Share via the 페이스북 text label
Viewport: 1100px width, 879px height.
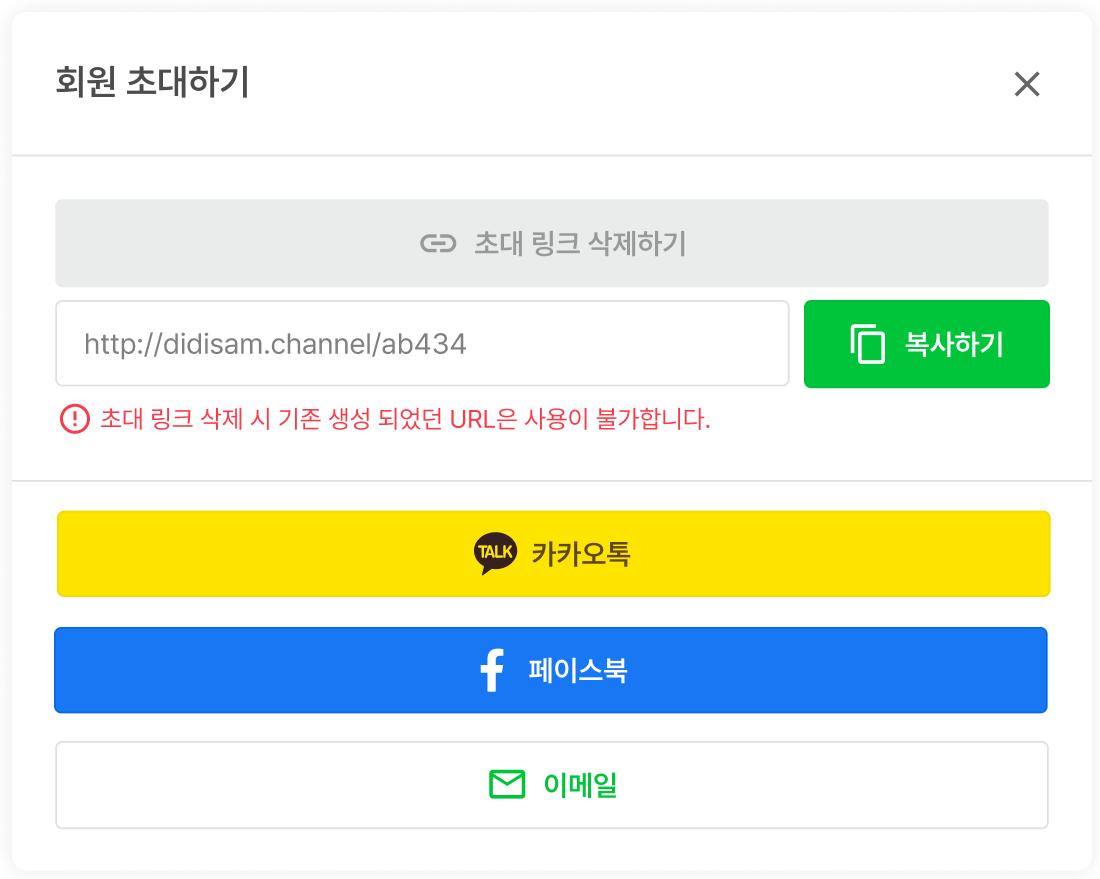point(578,670)
